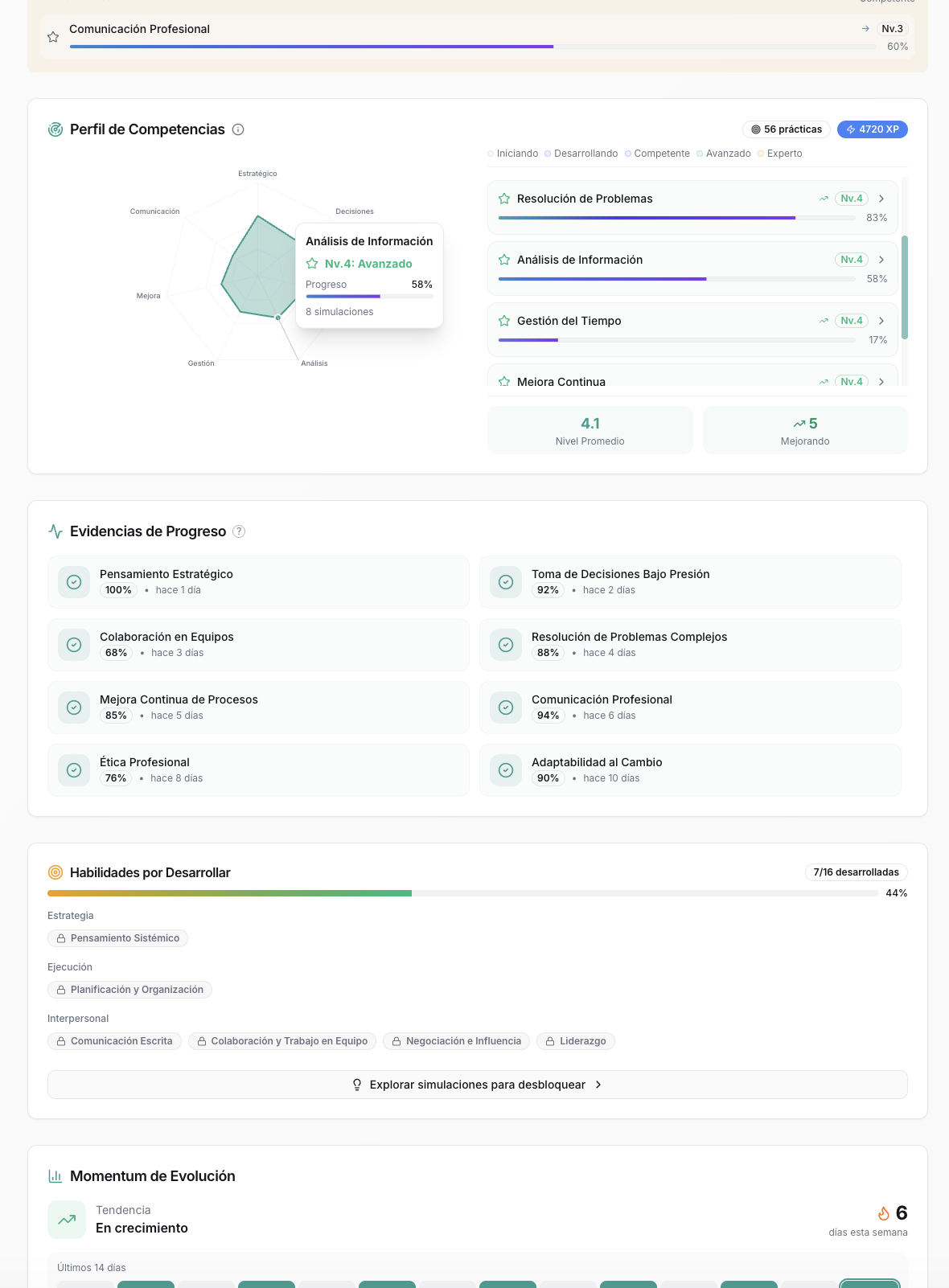Image resolution: width=949 pixels, height=1288 pixels.
Task: Click the check icon for Mejora Continua de Procesos
Action: click(74, 708)
